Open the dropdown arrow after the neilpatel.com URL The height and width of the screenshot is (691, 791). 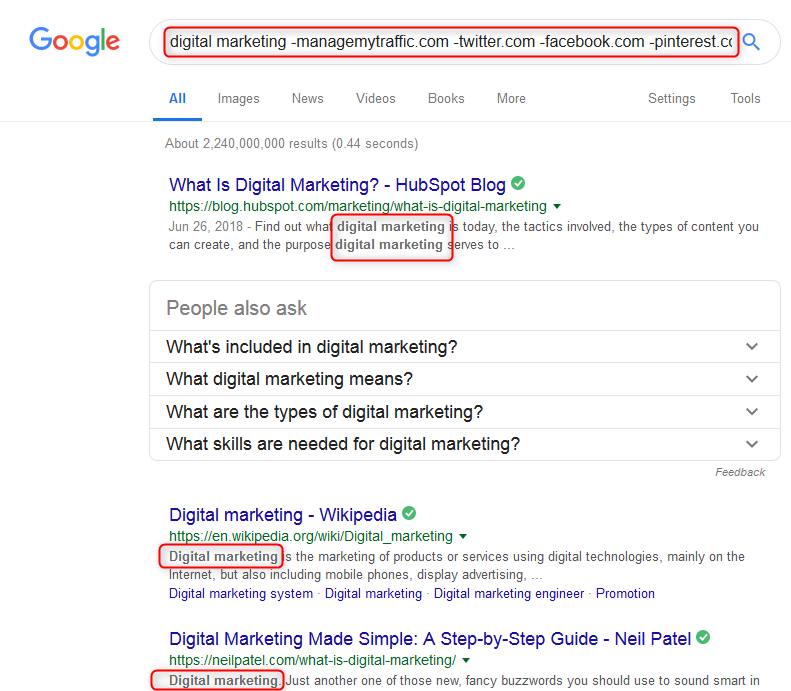pos(466,660)
